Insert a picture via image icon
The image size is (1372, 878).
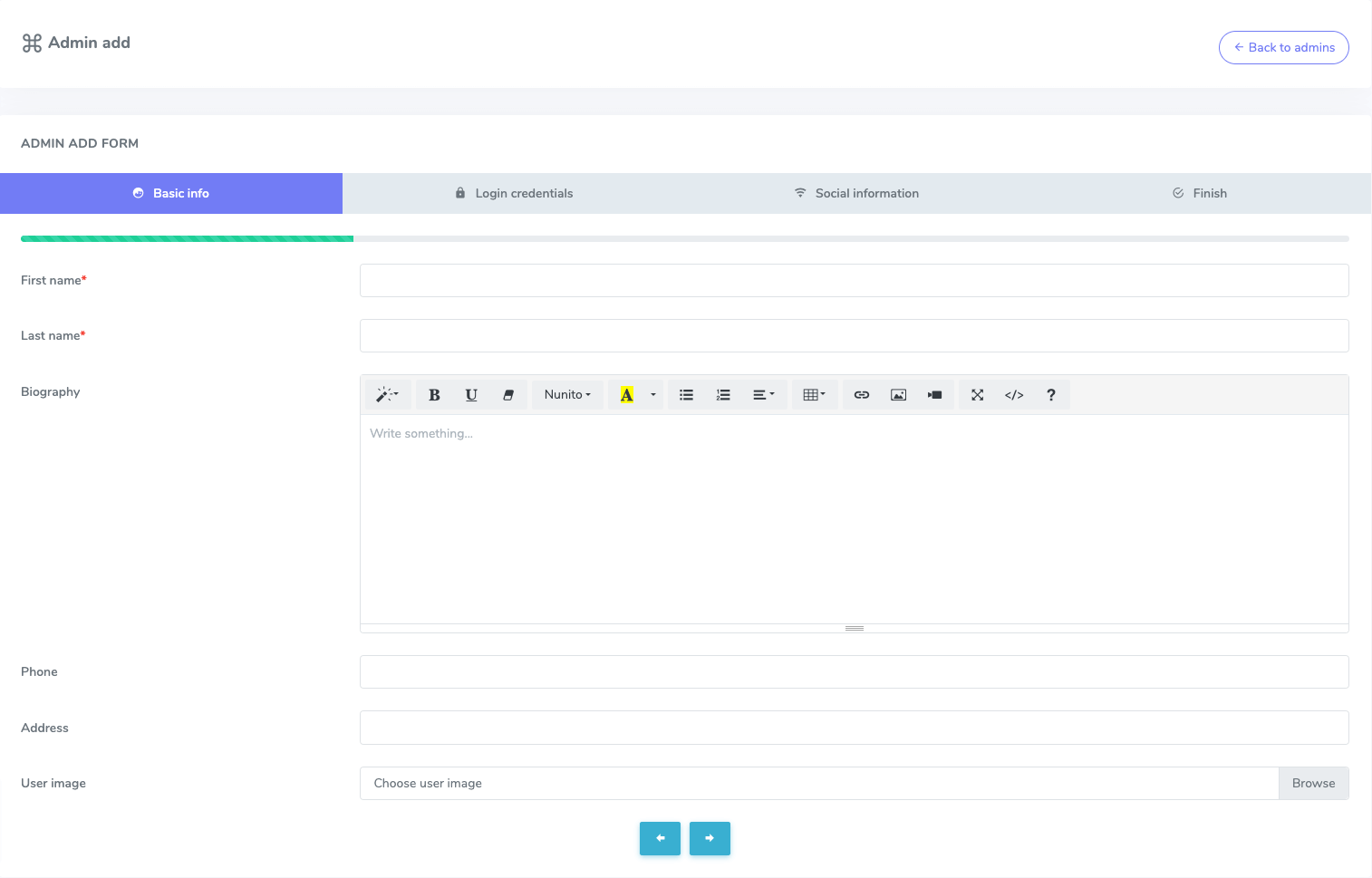pos(898,395)
